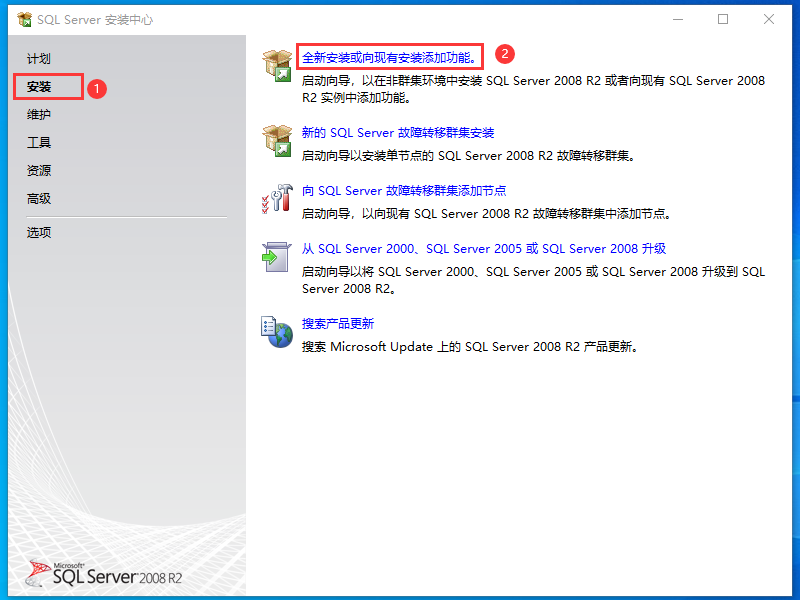Click the upgrade from SQL Server icon
The height and width of the screenshot is (600, 800).
[x=277, y=257]
